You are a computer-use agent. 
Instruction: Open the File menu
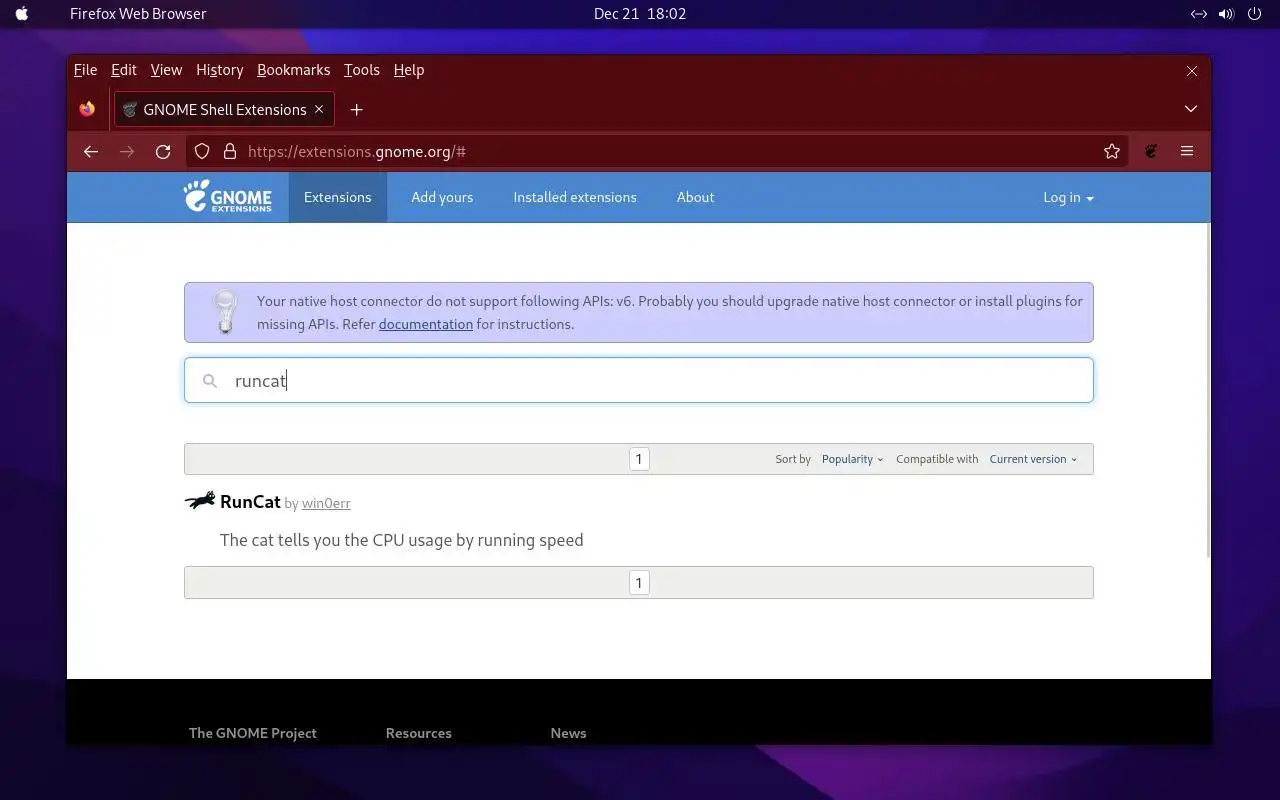point(85,70)
